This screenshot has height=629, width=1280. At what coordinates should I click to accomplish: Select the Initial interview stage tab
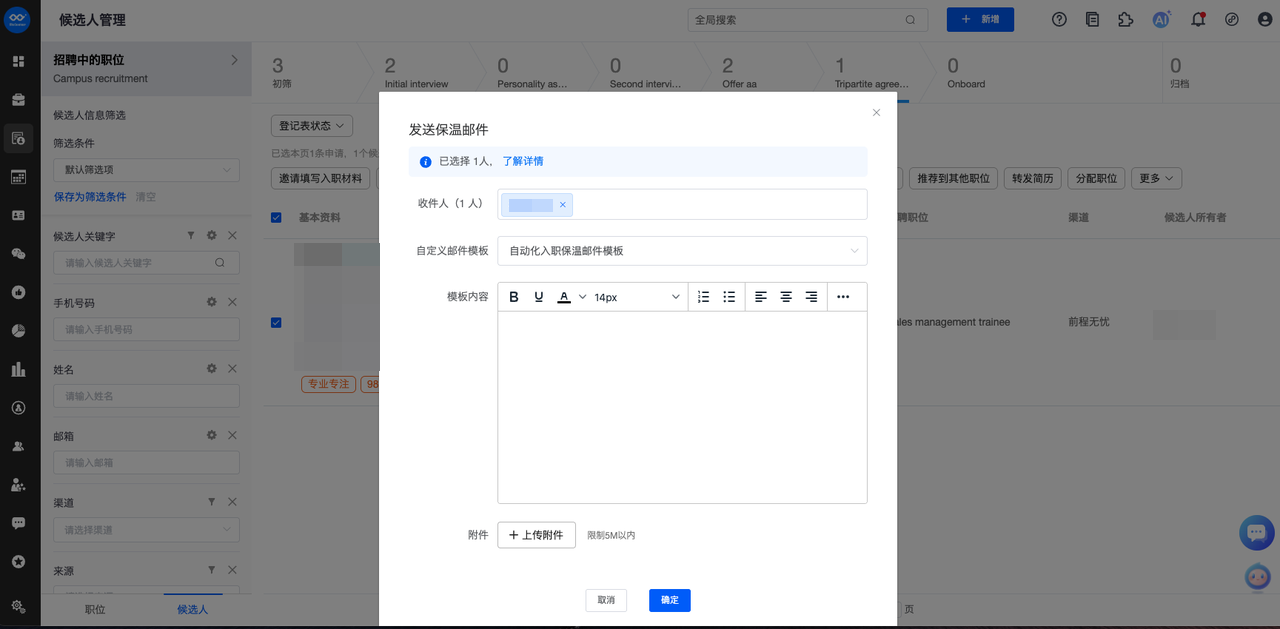point(417,72)
